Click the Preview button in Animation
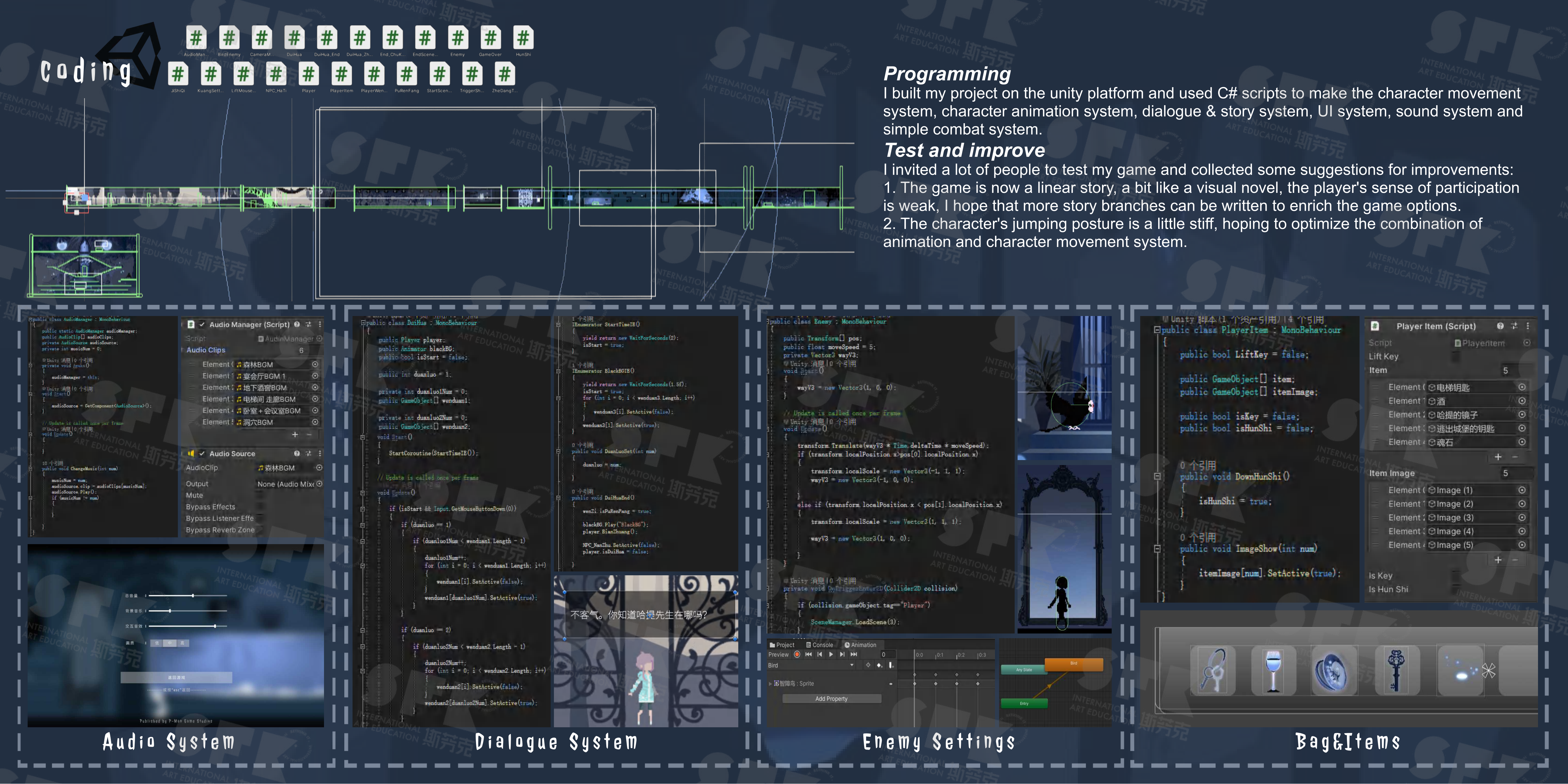The image size is (1568, 784). (x=779, y=654)
